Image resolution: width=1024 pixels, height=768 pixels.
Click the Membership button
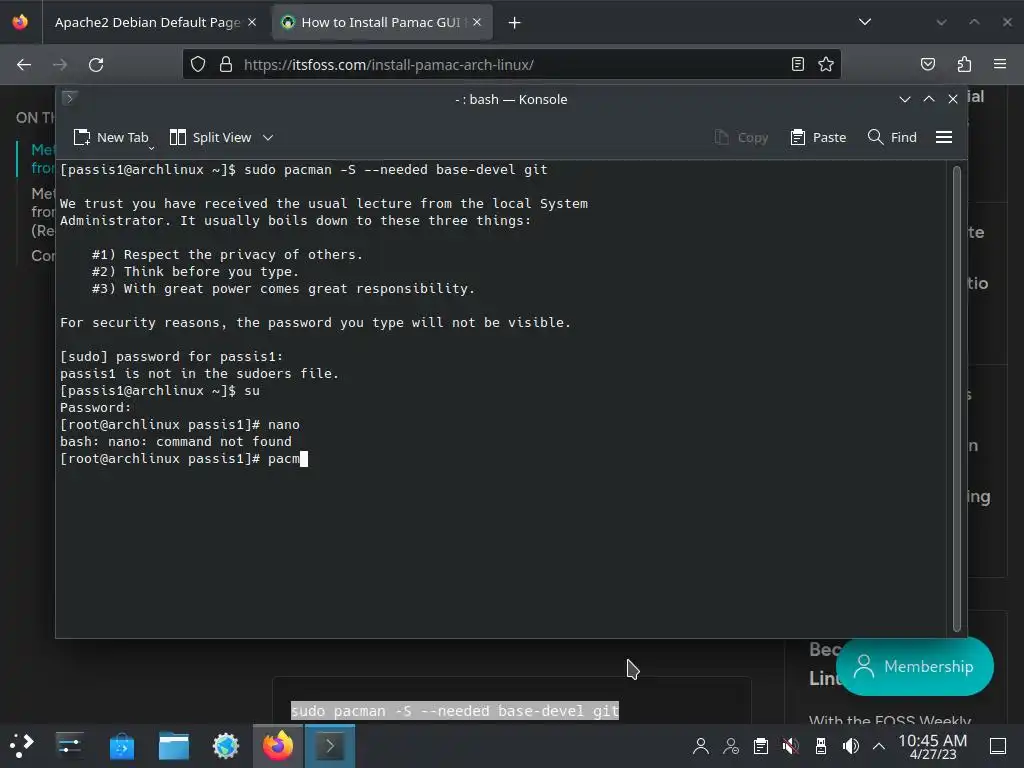pyautogui.click(x=914, y=666)
